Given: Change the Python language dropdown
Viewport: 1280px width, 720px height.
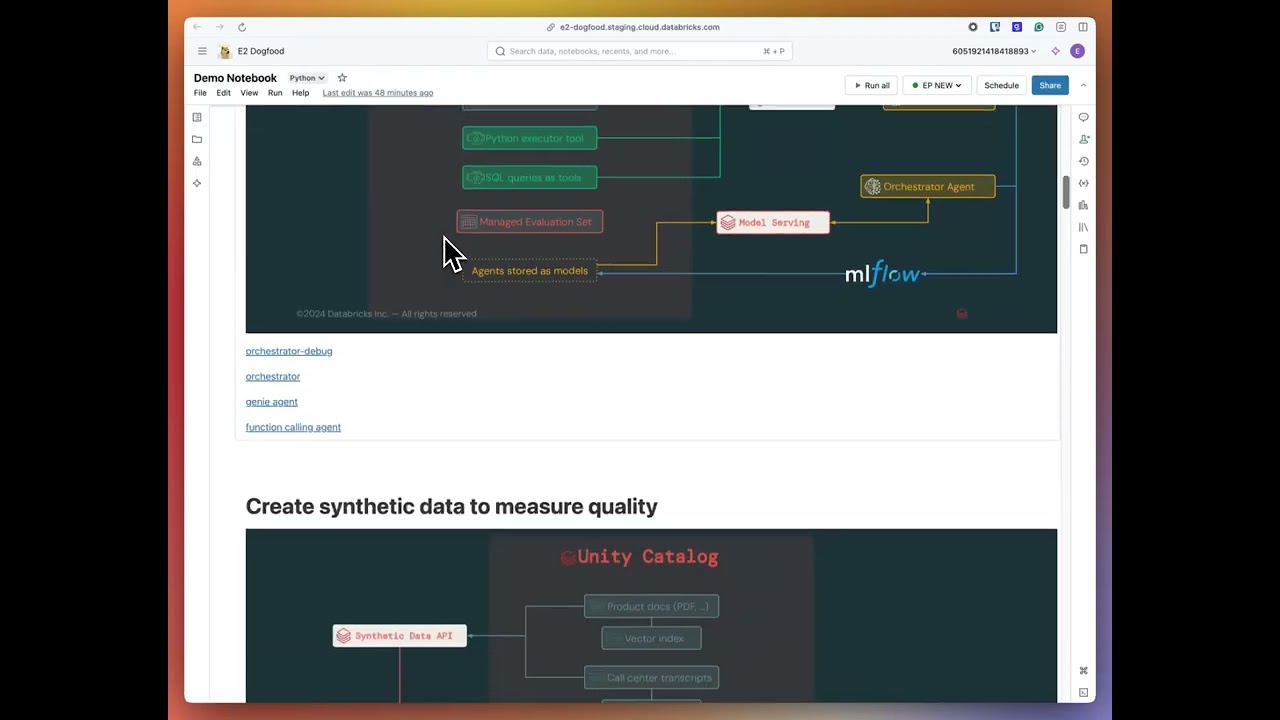Looking at the screenshot, I should point(307,78).
